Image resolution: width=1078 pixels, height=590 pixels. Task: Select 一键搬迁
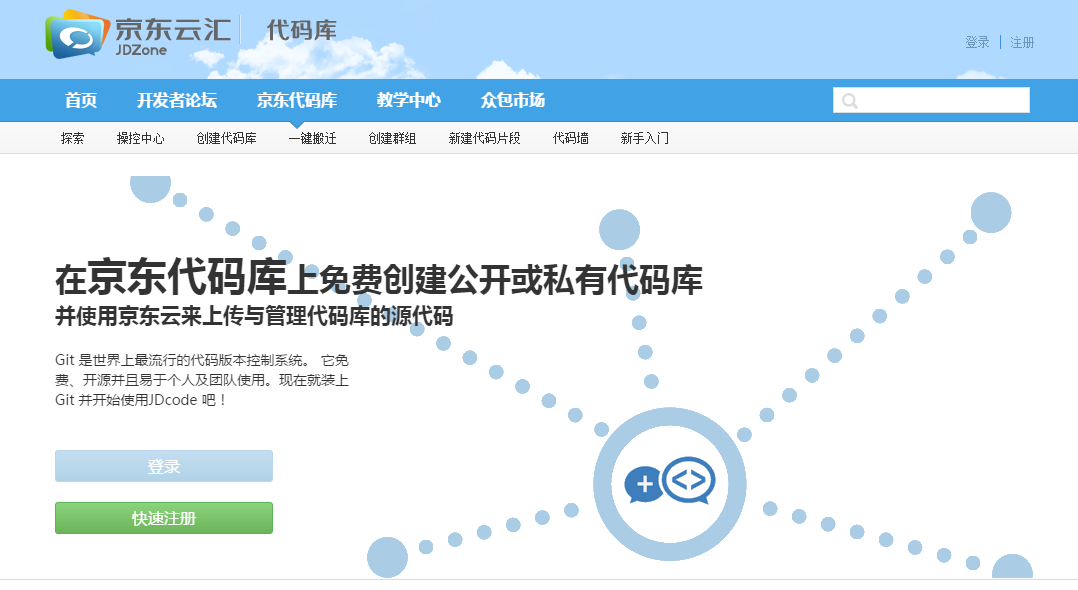[x=310, y=138]
